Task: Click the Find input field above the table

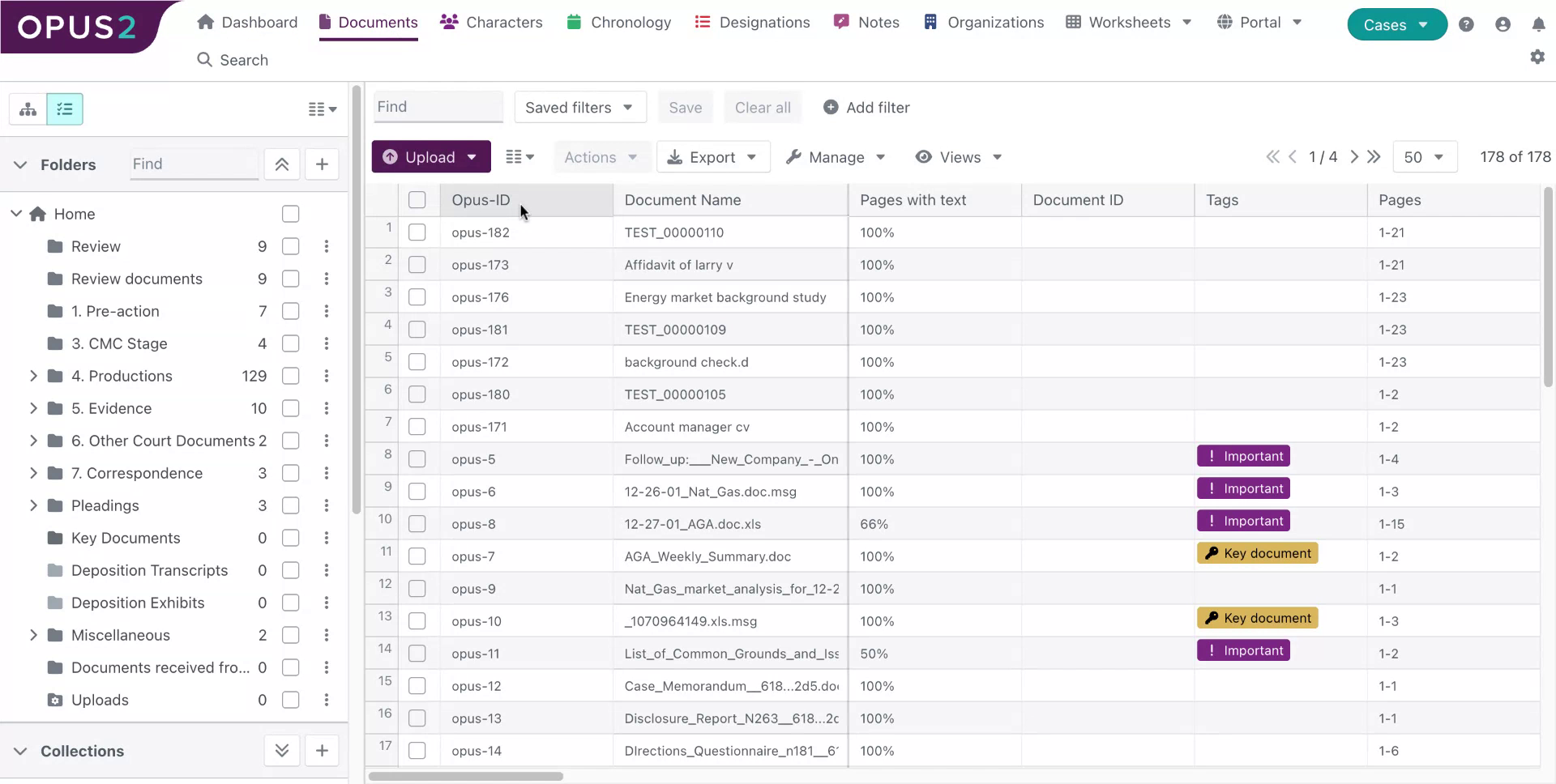Action: 438,106
